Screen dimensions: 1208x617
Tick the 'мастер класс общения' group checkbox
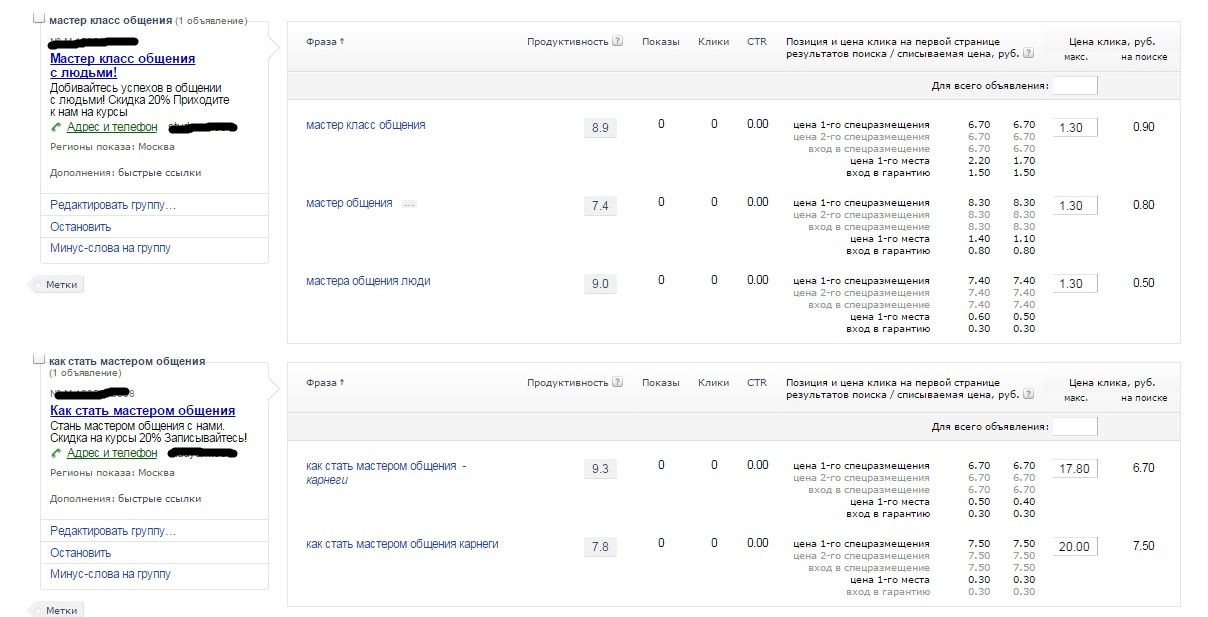[39, 19]
